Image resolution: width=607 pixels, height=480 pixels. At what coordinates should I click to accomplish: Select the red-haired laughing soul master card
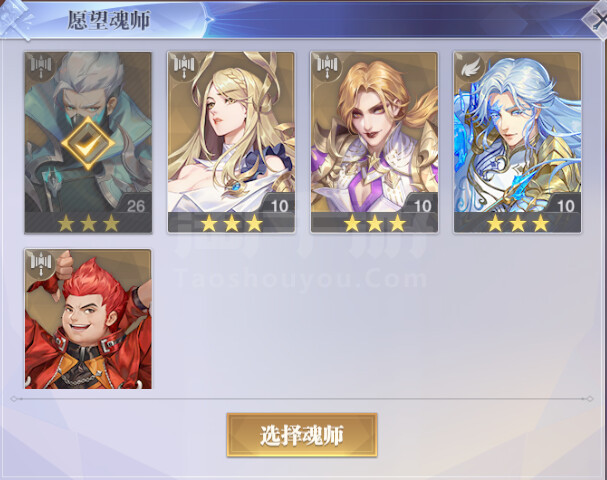click(x=88, y=319)
